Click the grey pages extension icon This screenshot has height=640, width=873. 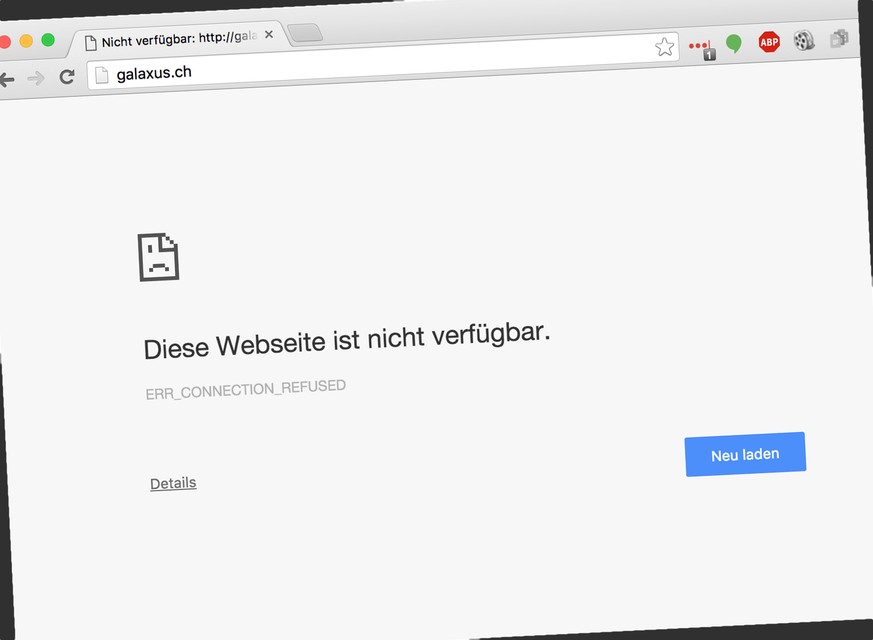click(839, 38)
